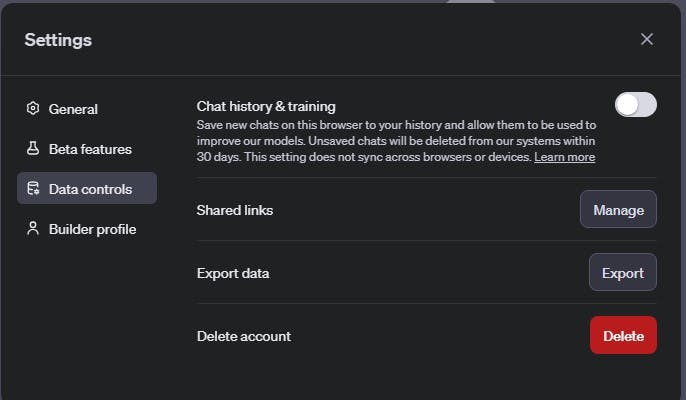Switch to the Beta features tab
686x400 pixels.
pos(90,149)
